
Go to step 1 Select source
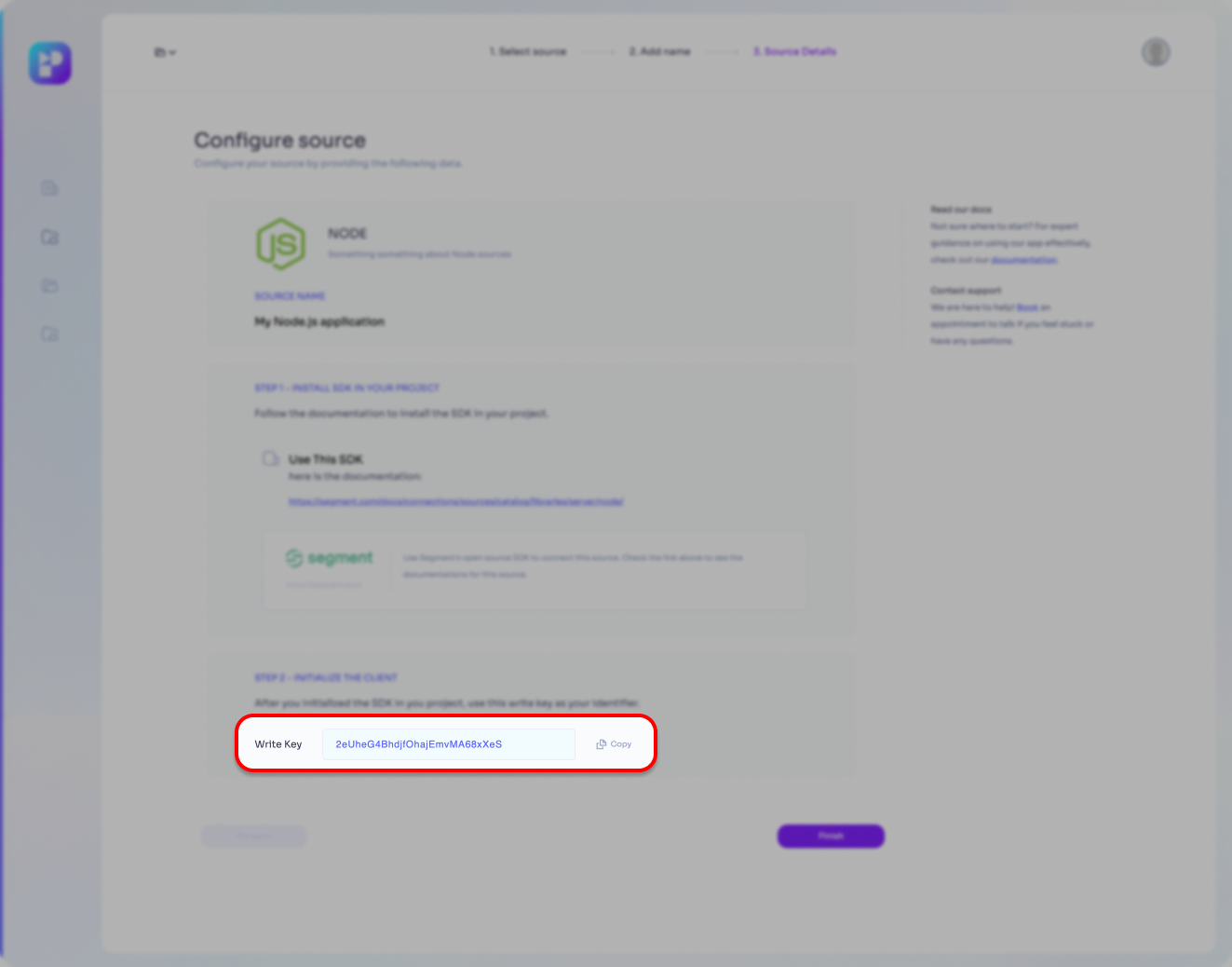[528, 52]
